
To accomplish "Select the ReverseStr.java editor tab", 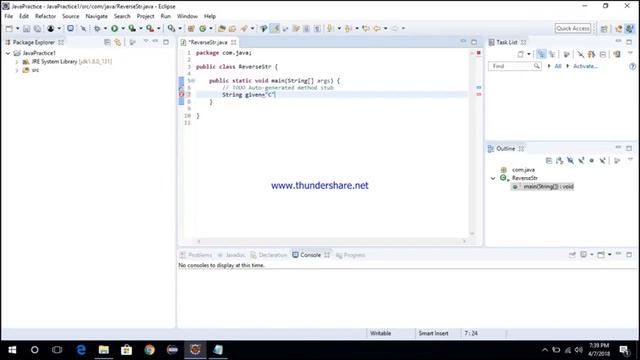I will 208,42.
